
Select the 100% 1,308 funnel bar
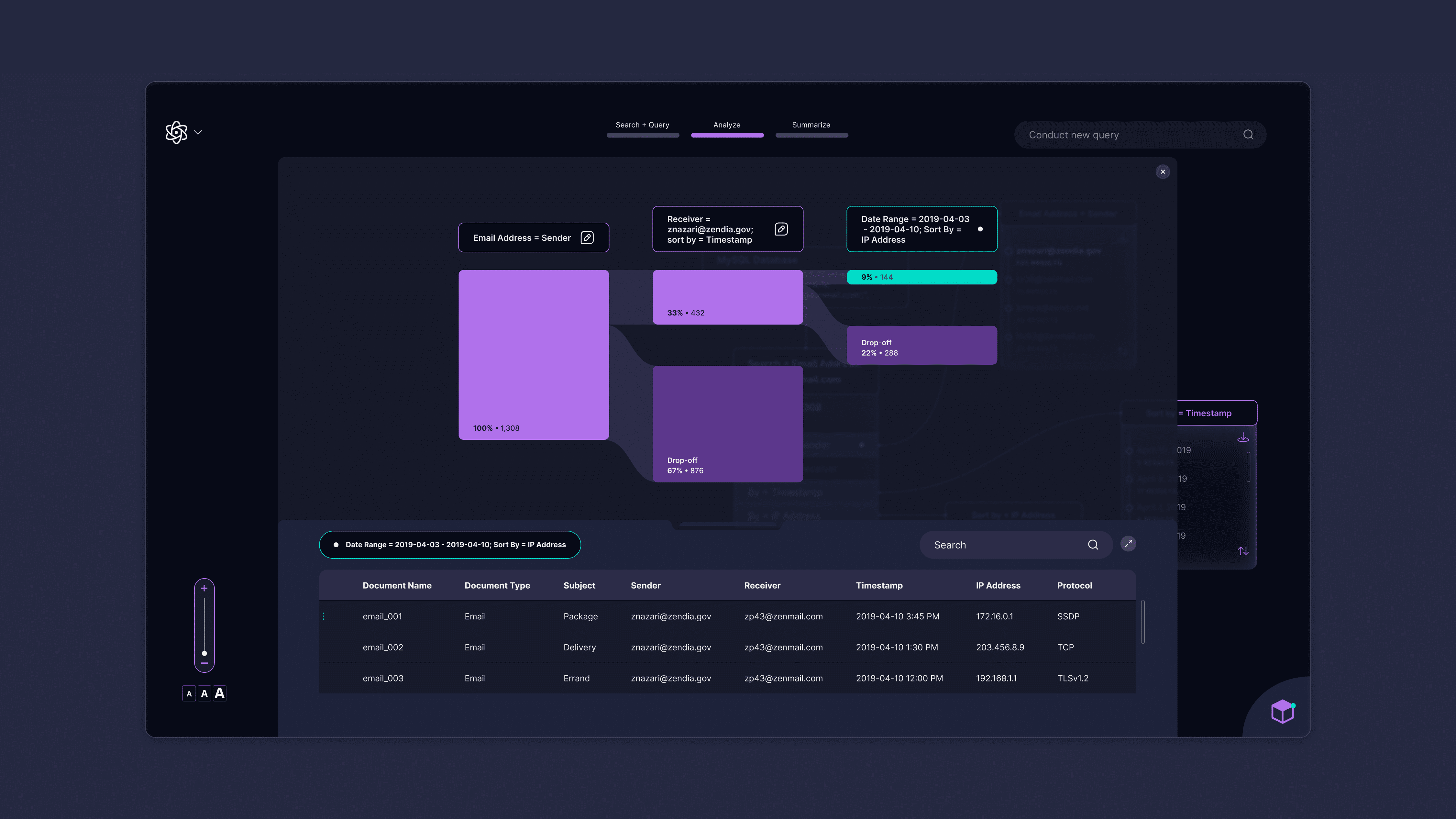pyautogui.click(x=534, y=354)
